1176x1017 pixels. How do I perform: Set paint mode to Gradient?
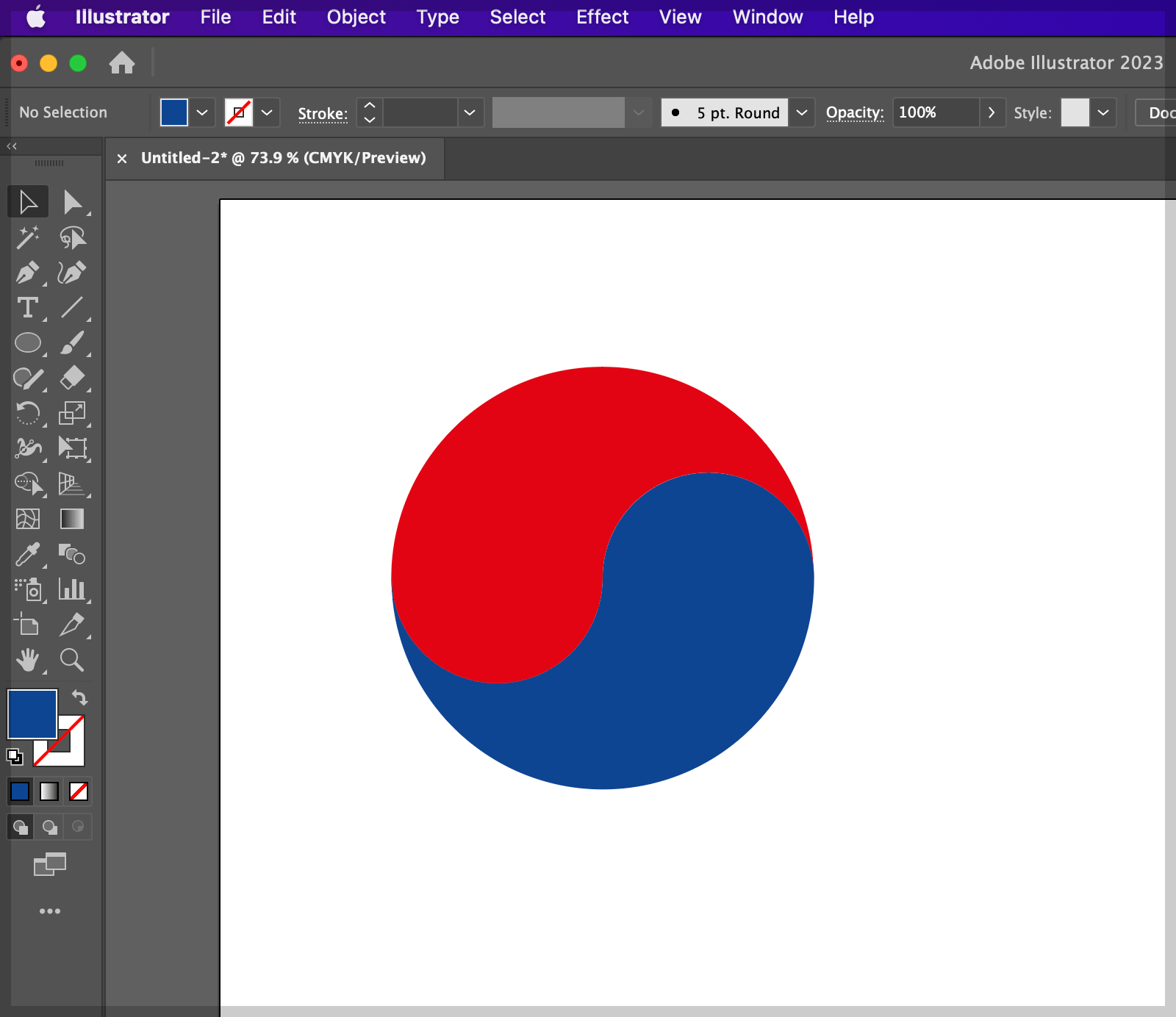pyautogui.click(x=49, y=791)
